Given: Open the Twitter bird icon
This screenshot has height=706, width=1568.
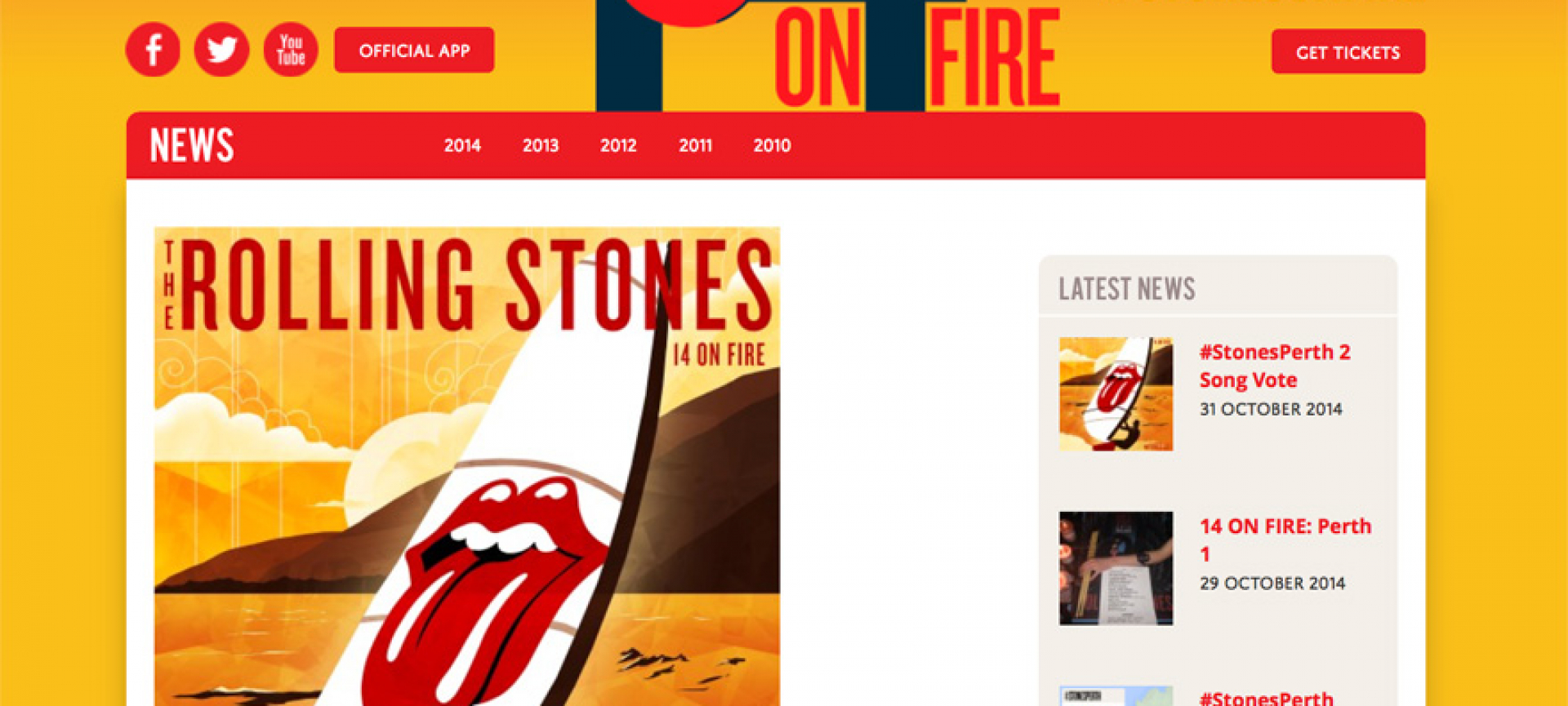Looking at the screenshot, I should click(221, 50).
